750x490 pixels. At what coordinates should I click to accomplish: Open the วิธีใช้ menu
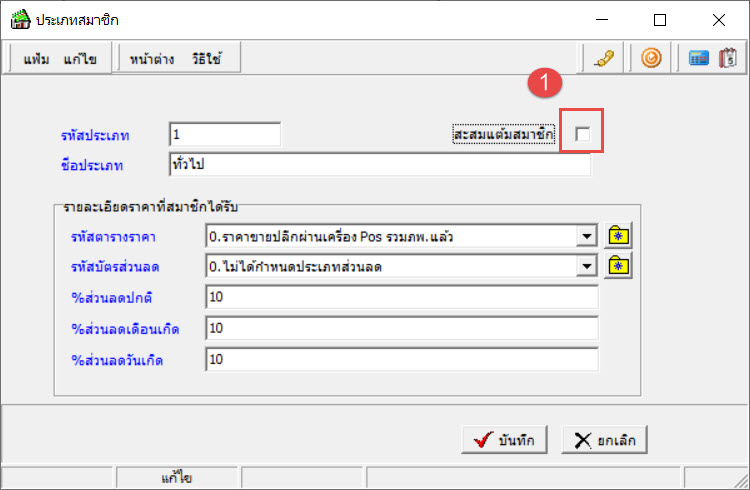(208, 60)
